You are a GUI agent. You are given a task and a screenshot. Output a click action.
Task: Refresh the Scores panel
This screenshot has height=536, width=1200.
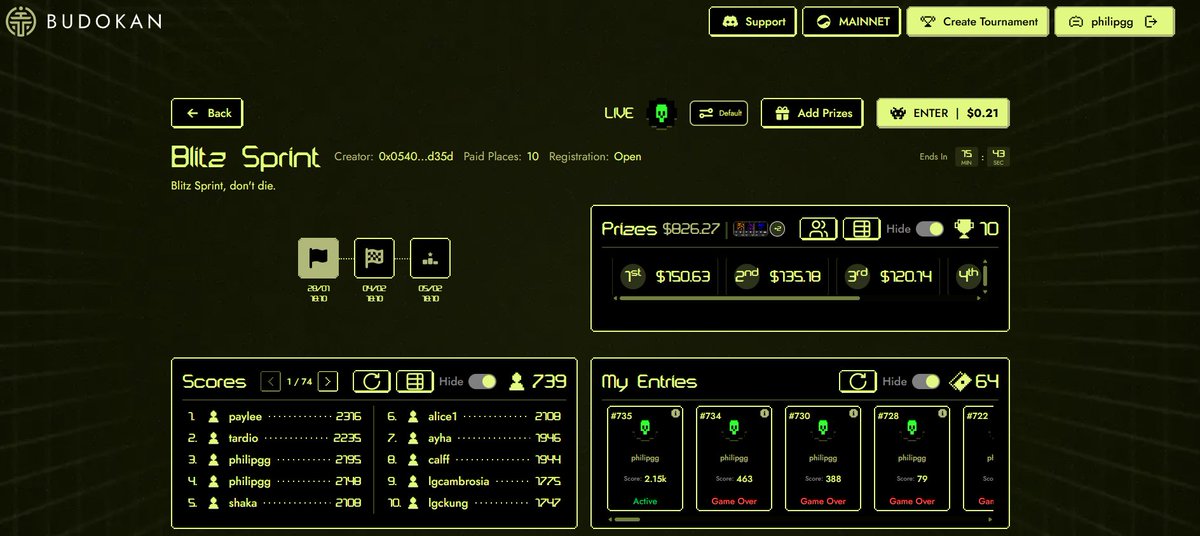(371, 381)
